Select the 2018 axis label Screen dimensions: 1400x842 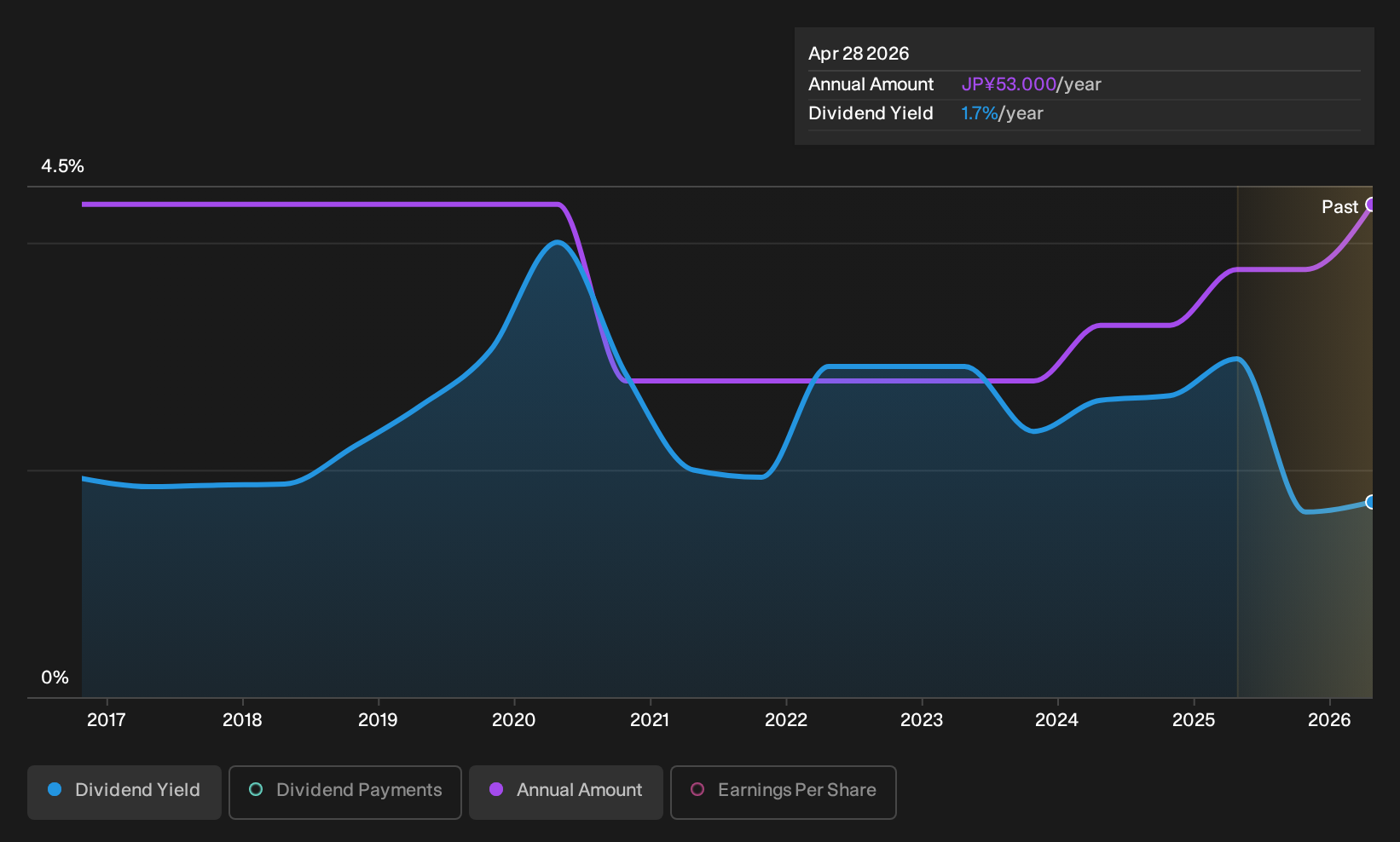click(x=242, y=720)
